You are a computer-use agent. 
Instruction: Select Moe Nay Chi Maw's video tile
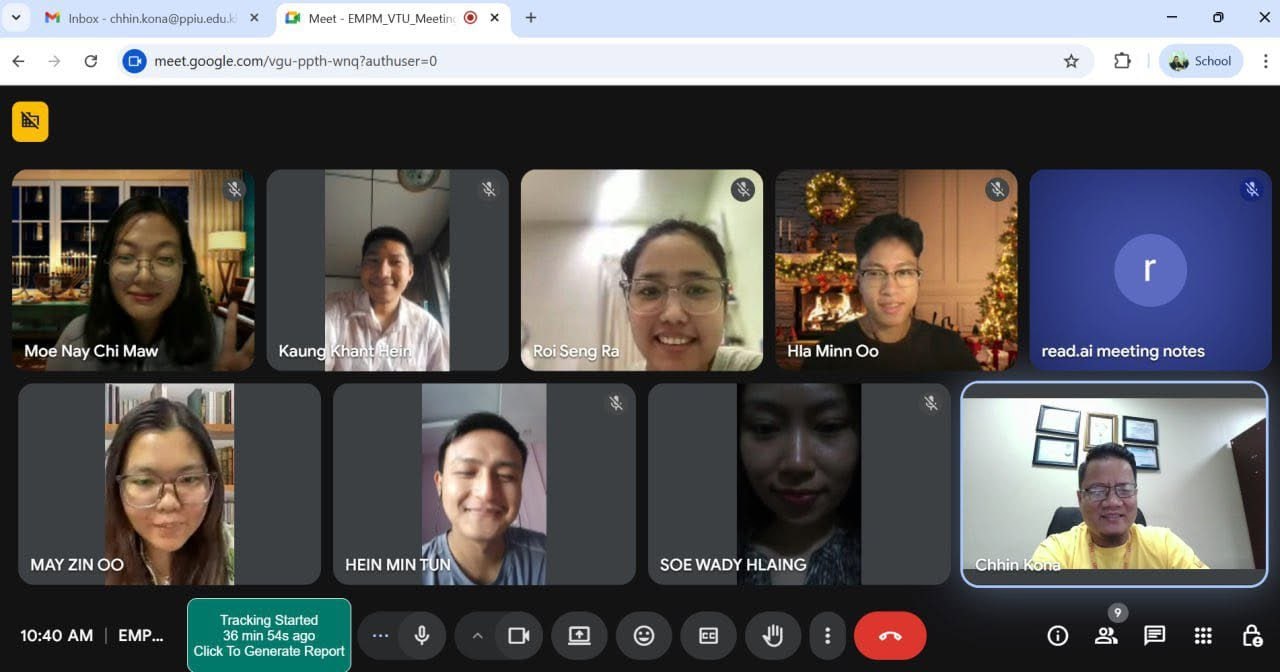[133, 270]
